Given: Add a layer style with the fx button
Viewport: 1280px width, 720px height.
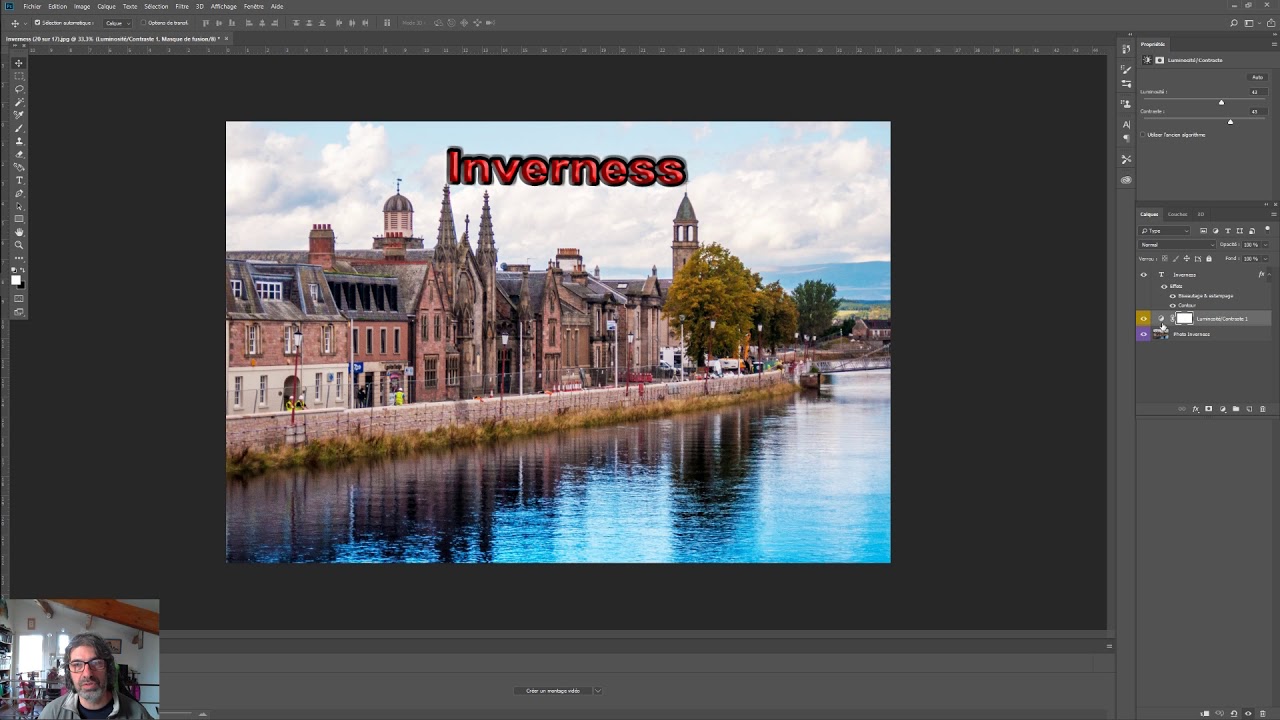Looking at the screenshot, I should 1195,409.
